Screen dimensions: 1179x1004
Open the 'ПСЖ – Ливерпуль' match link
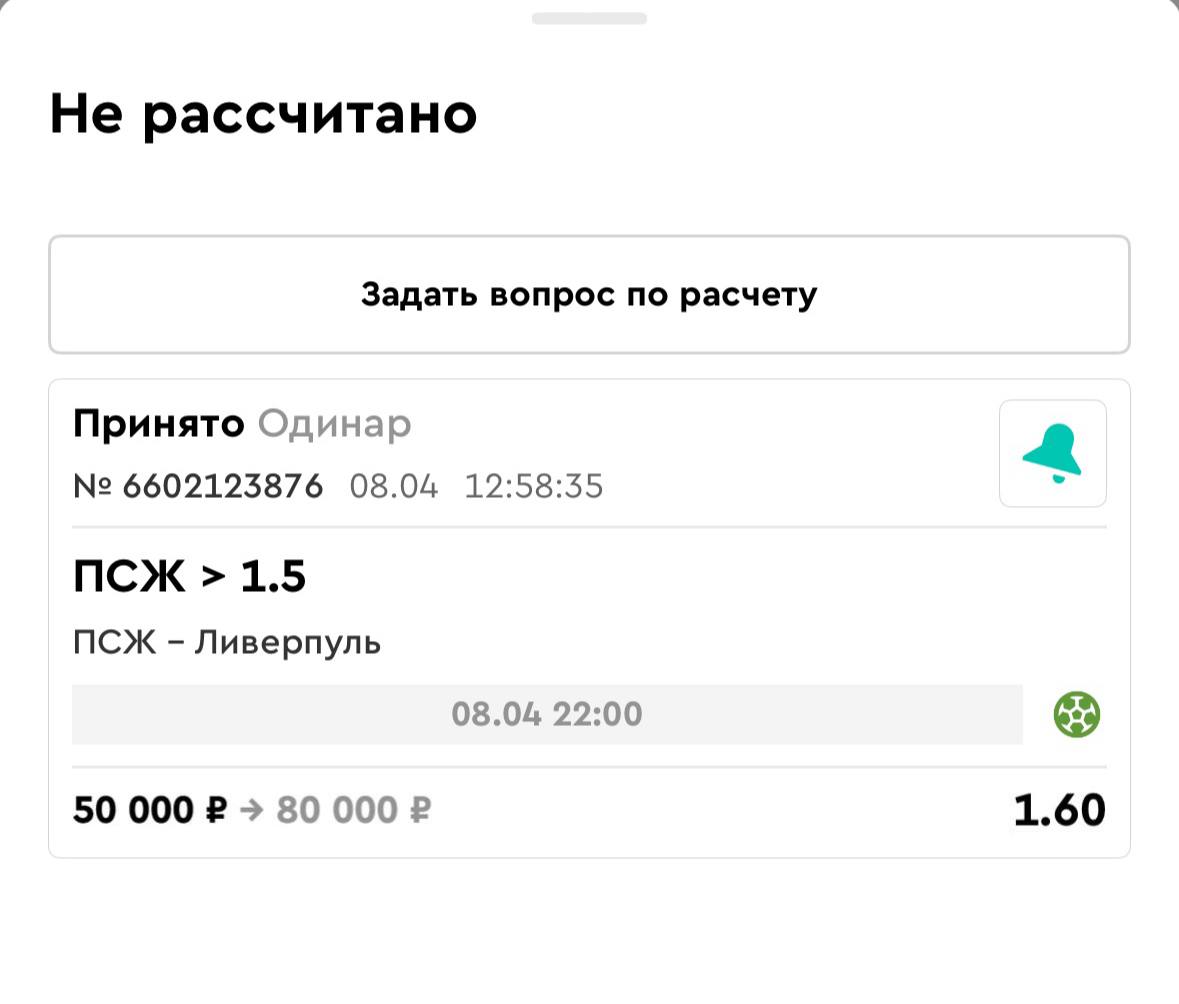click(x=227, y=642)
